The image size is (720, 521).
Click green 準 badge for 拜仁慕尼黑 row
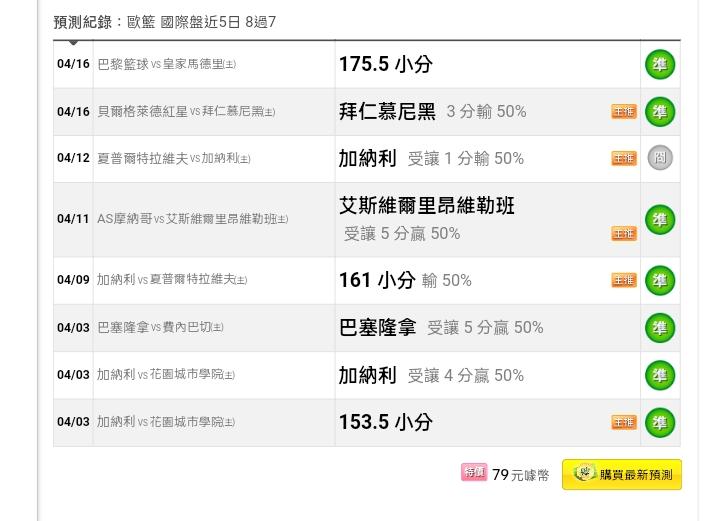click(x=660, y=112)
